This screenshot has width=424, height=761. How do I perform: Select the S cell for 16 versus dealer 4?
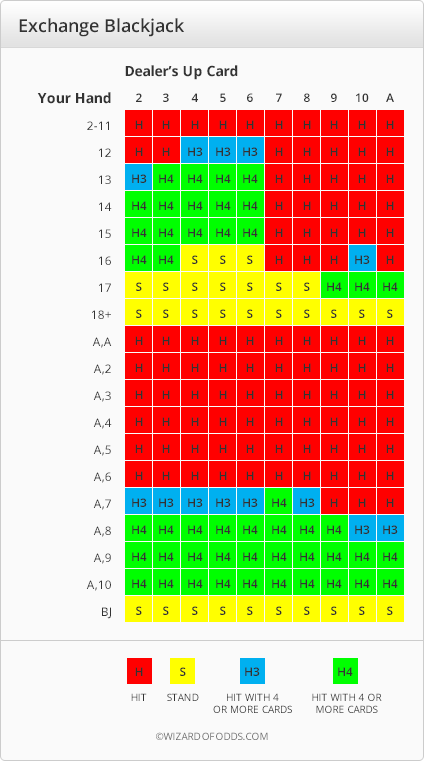point(195,258)
